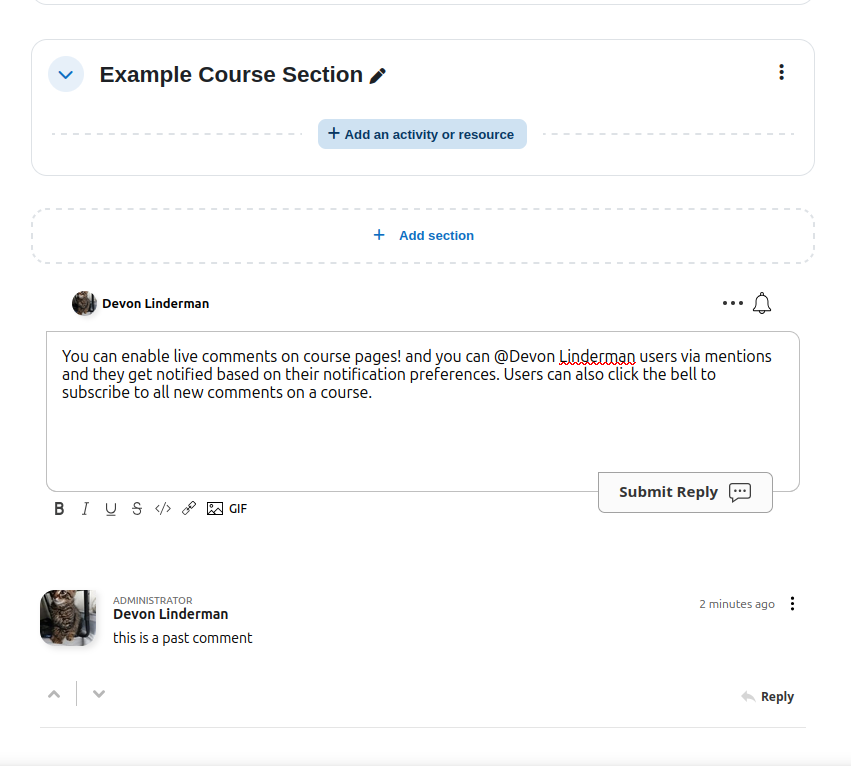Apply strikethrough formatting to the comment

click(x=136, y=509)
